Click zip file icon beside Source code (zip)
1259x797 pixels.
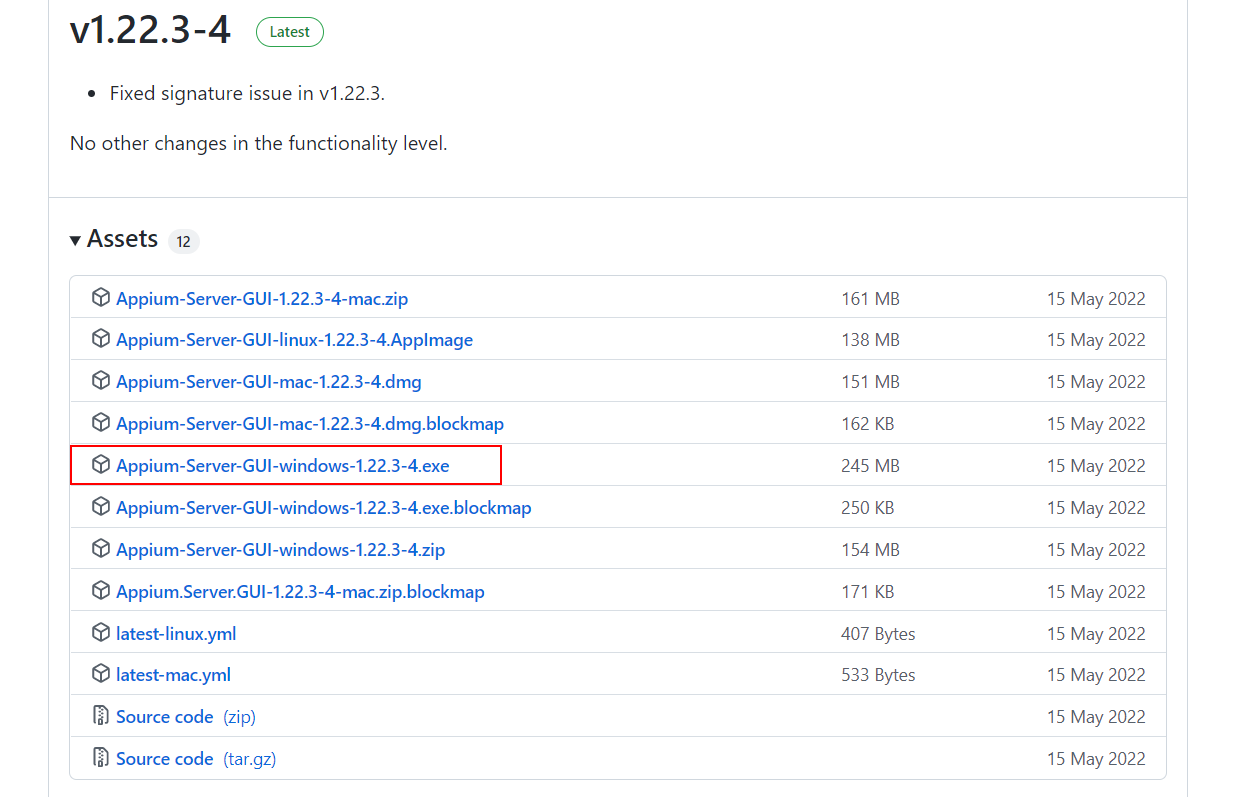(100, 717)
